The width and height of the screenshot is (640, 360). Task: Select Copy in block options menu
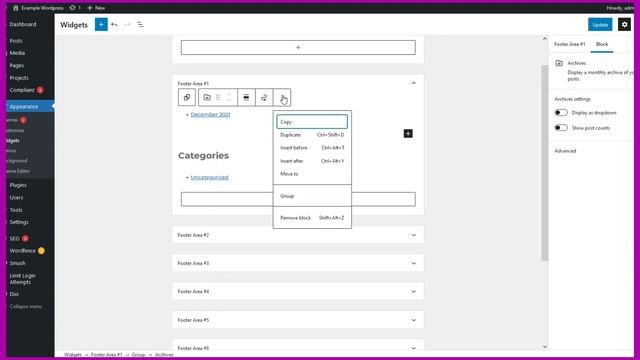coord(312,122)
